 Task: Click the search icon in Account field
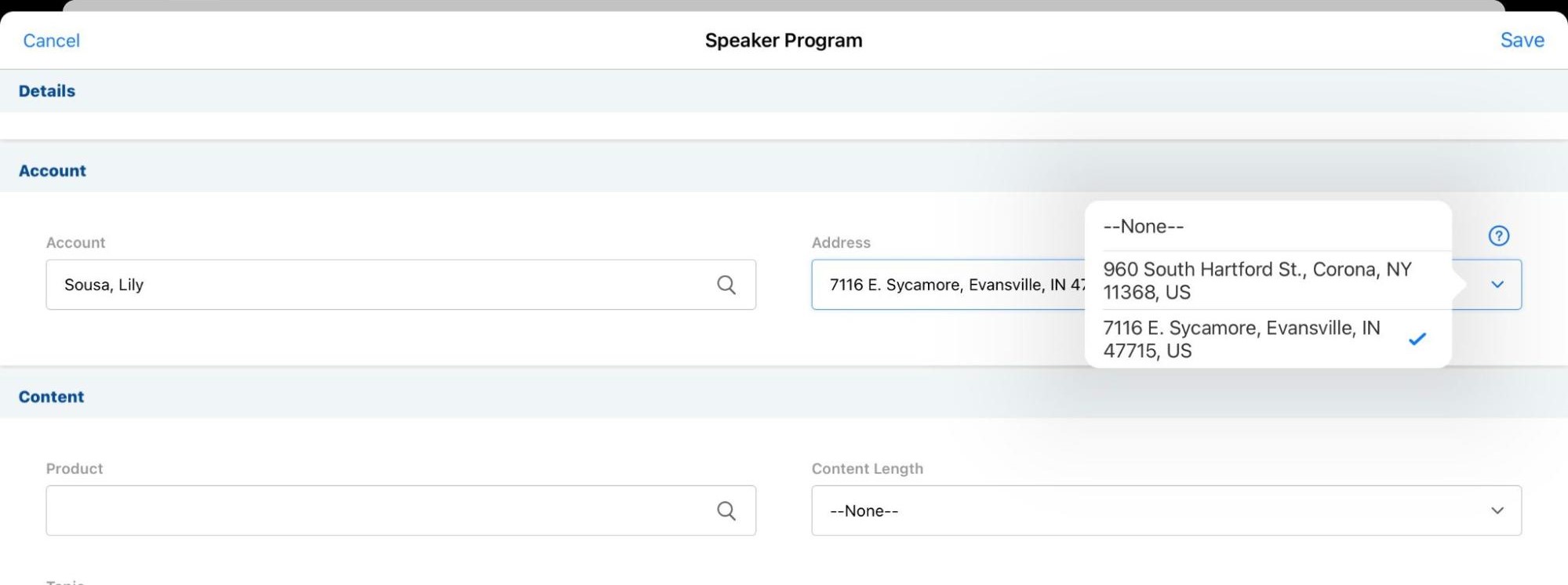(x=726, y=285)
